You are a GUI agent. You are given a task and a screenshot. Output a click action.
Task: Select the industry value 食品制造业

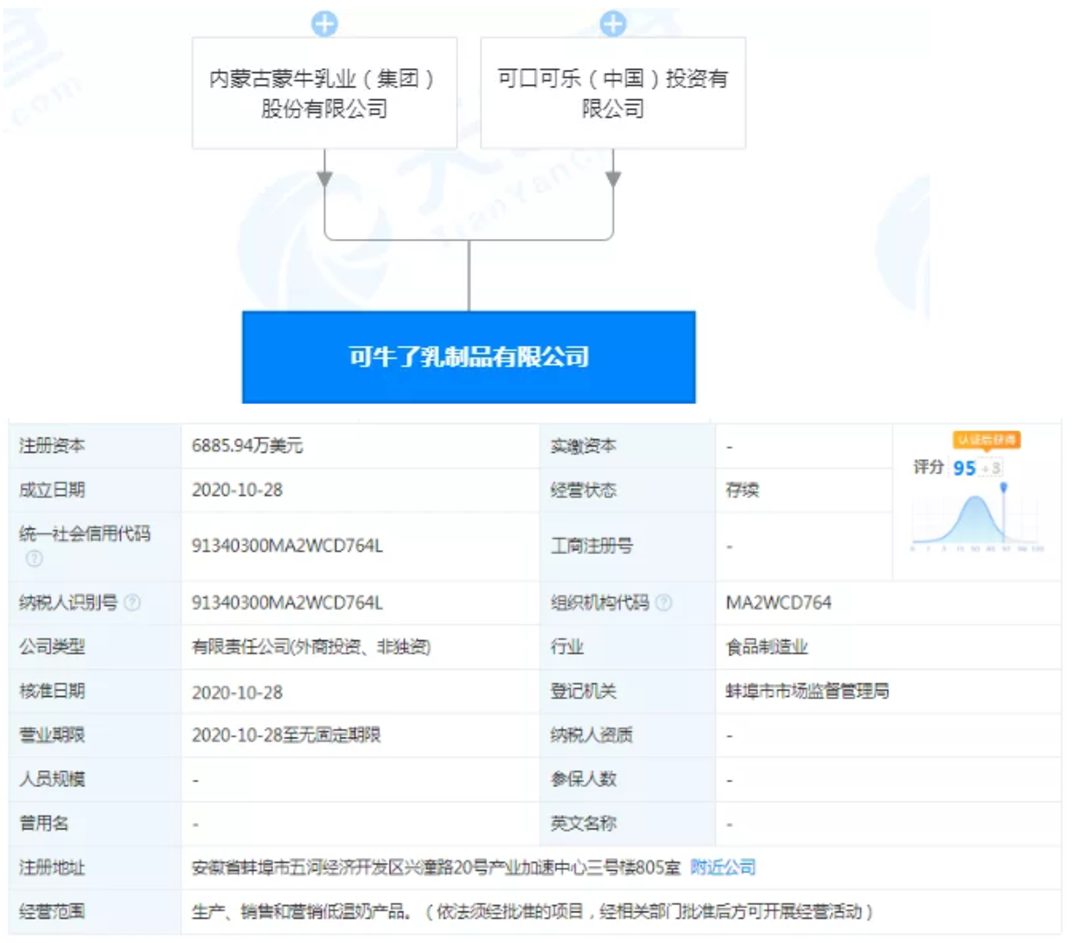[767, 647]
